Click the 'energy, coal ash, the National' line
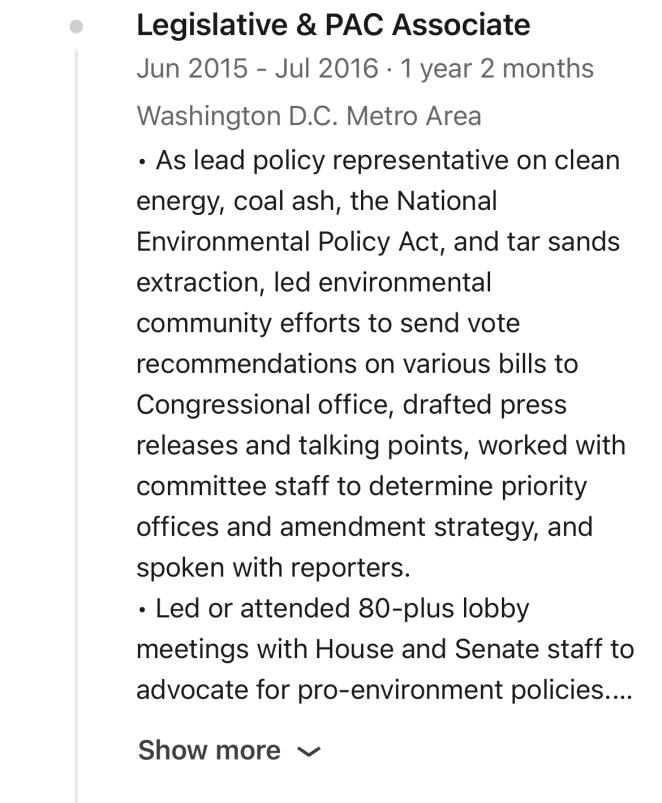This screenshot has width=662, height=803. (316, 201)
